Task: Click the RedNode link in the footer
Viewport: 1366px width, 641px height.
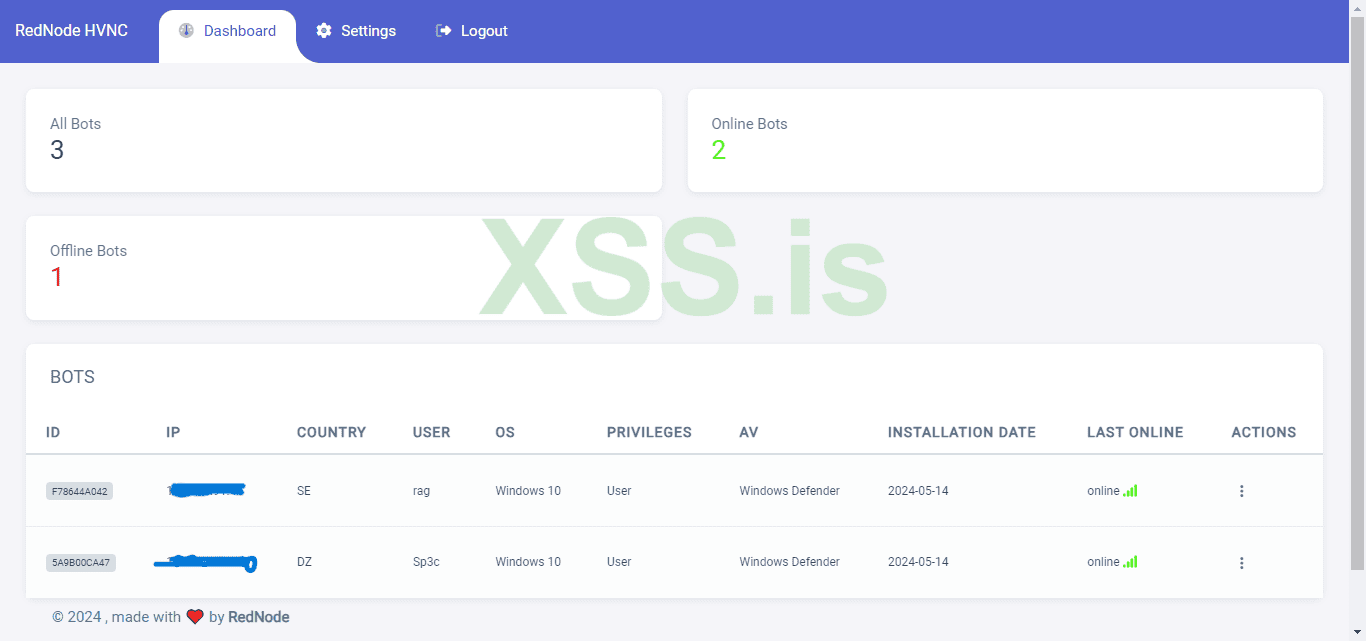Action: (x=258, y=616)
